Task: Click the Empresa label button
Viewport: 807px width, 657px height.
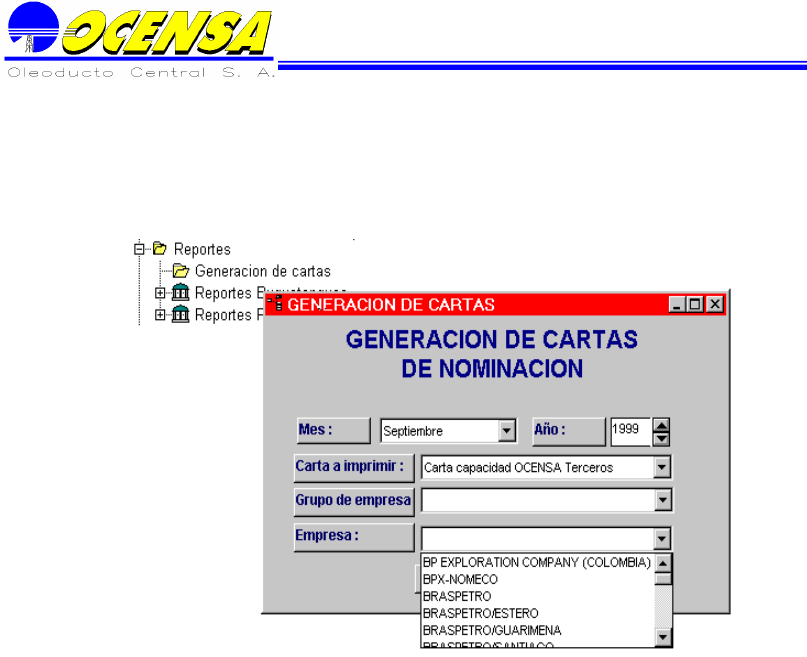Action: tap(354, 537)
